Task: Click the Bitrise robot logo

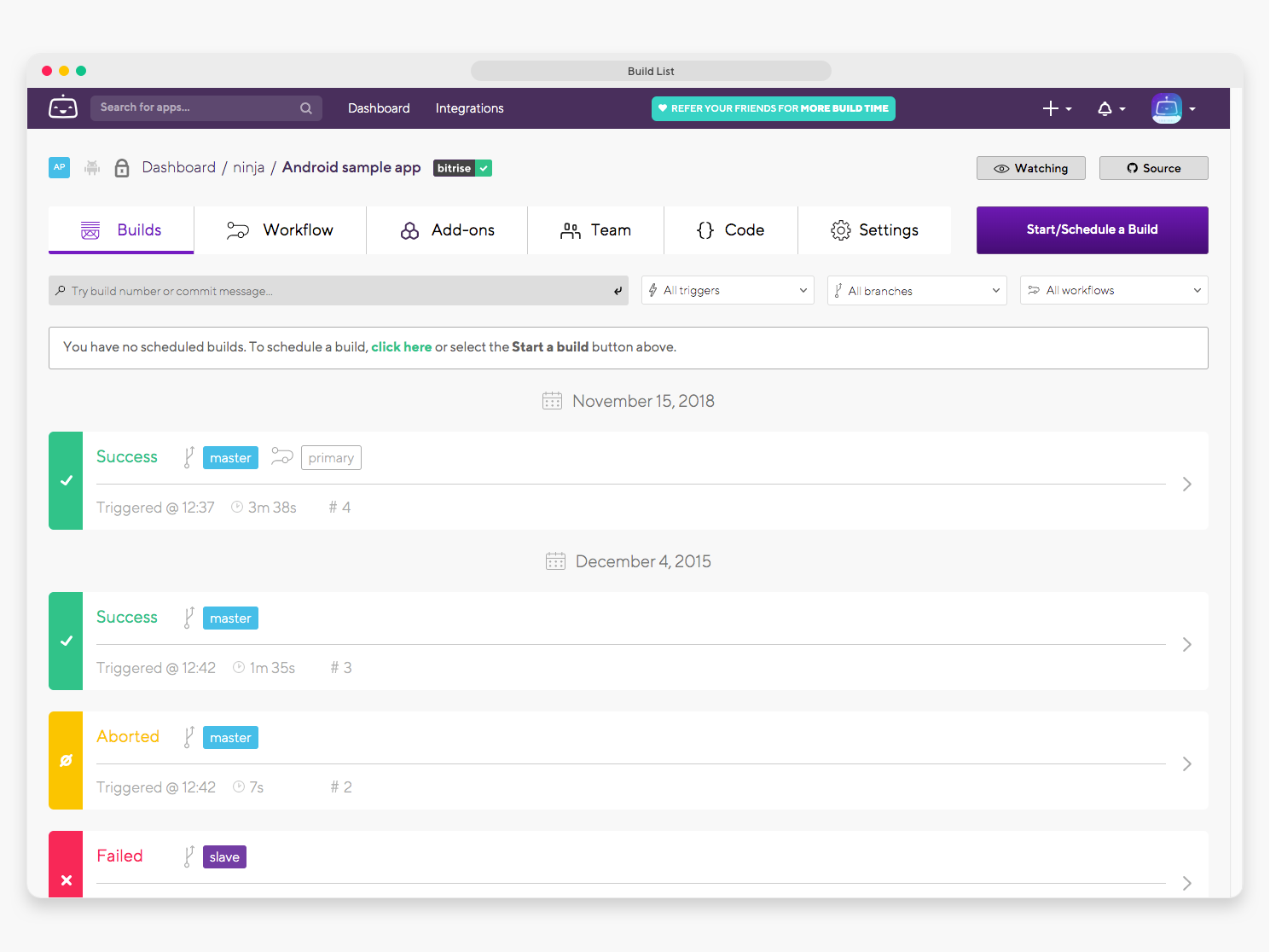Action: pyautogui.click(x=63, y=107)
